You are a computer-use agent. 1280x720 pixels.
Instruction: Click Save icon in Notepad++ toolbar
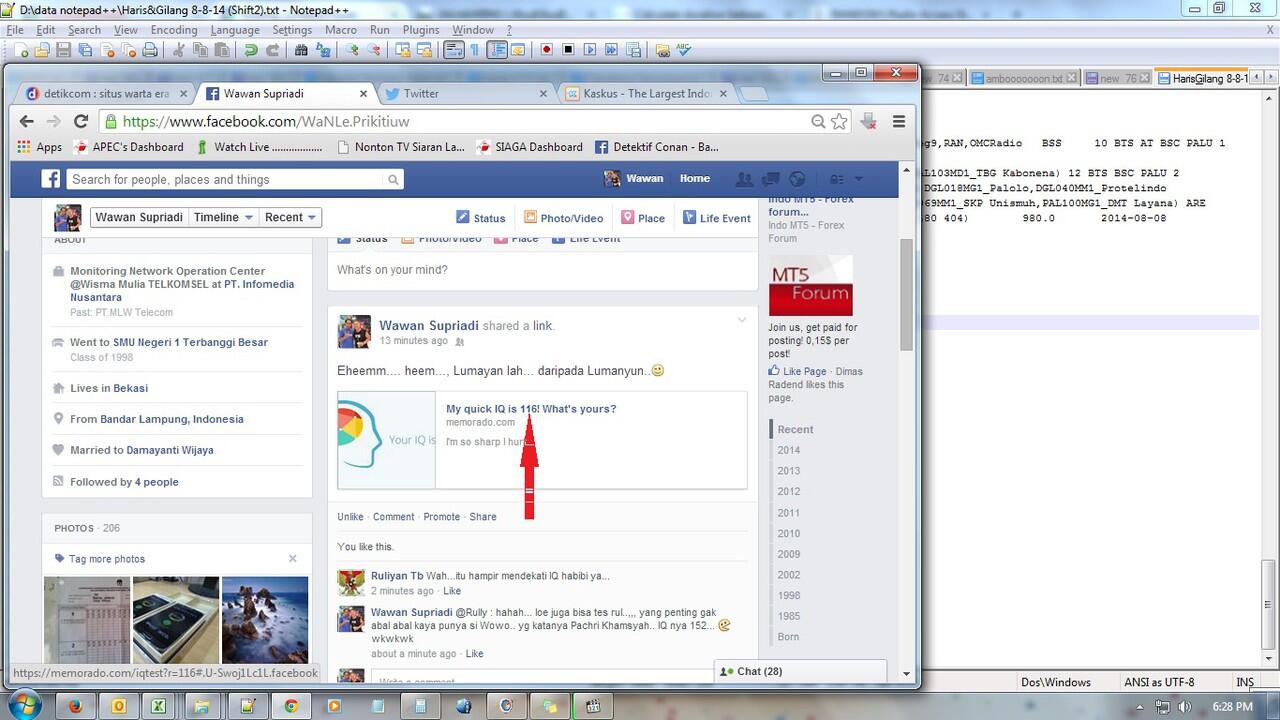pyautogui.click(x=65, y=49)
